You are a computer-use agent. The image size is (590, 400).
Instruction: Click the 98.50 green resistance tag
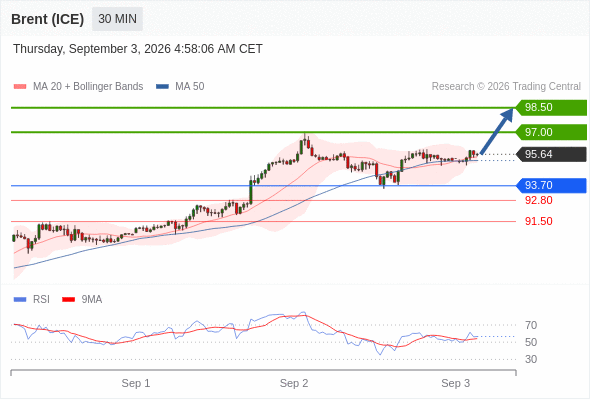coord(551,108)
